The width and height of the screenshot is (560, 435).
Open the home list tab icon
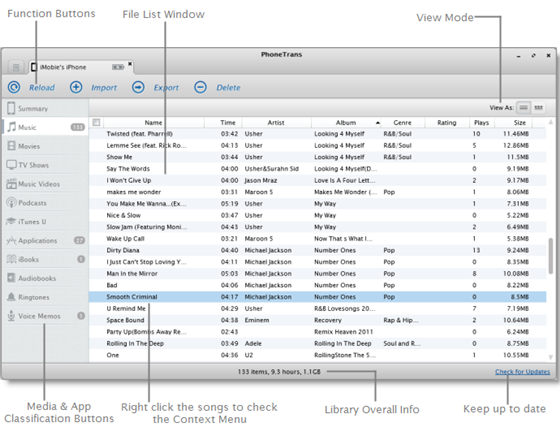click(x=16, y=67)
